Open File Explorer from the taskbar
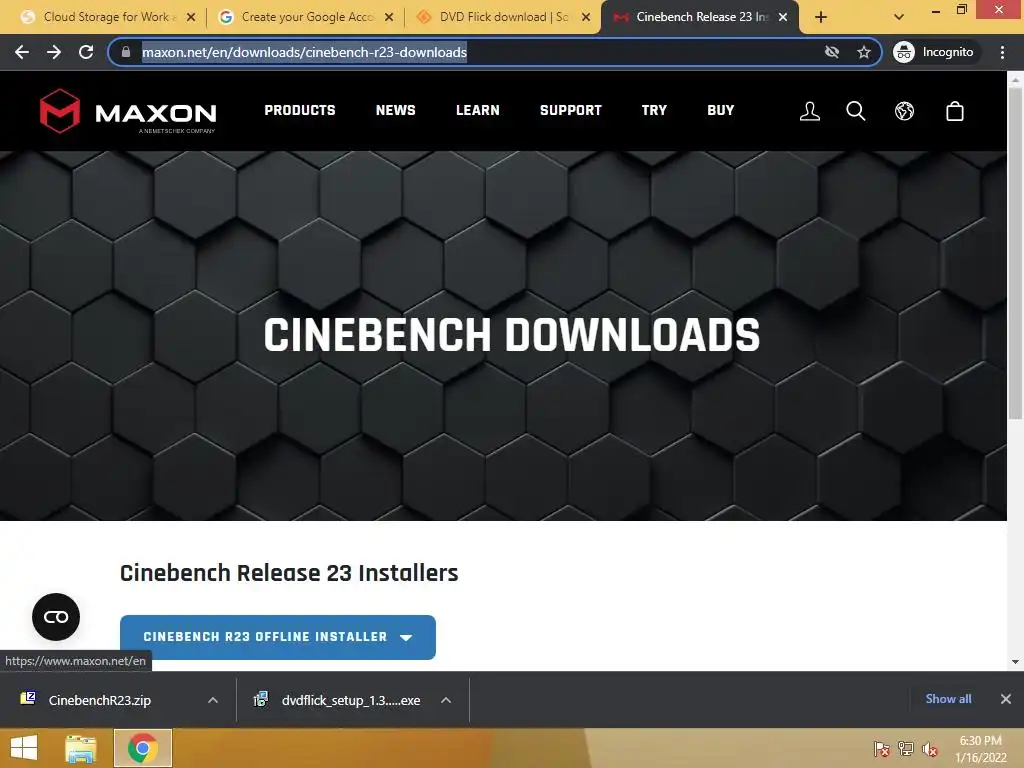The height and width of the screenshot is (768, 1024). [x=81, y=748]
